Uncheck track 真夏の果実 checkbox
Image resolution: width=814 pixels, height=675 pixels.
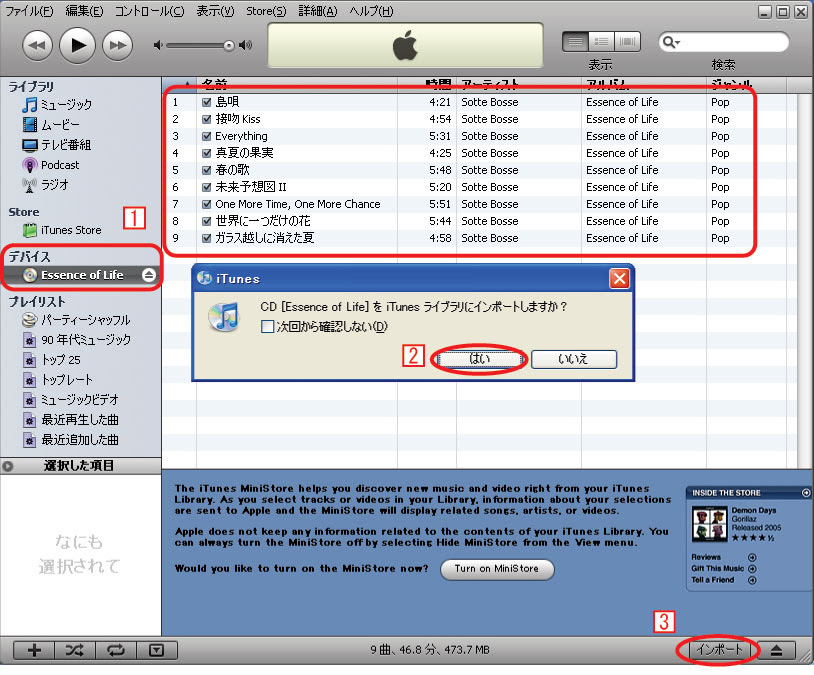(x=206, y=153)
